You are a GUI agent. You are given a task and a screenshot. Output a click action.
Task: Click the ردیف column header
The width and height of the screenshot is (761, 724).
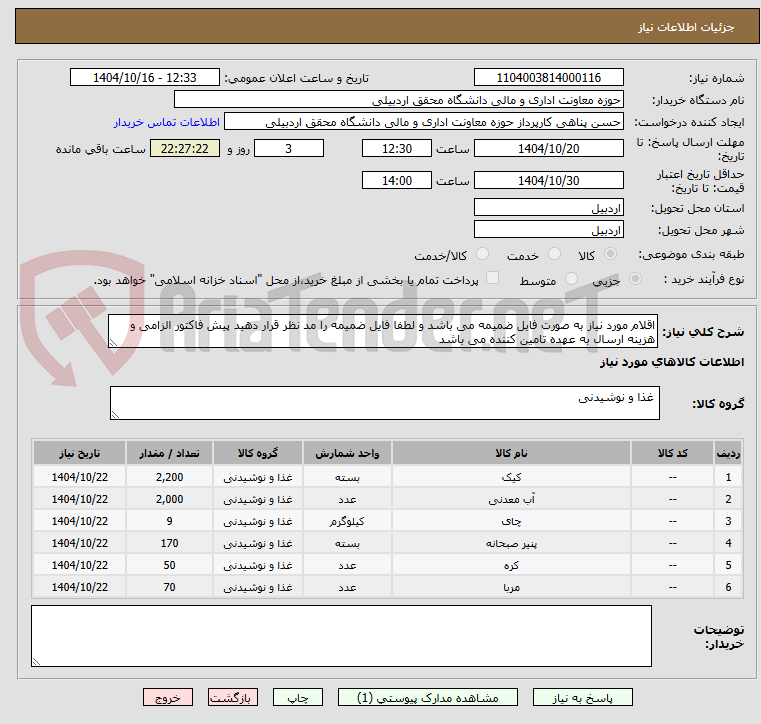pos(728,453)
